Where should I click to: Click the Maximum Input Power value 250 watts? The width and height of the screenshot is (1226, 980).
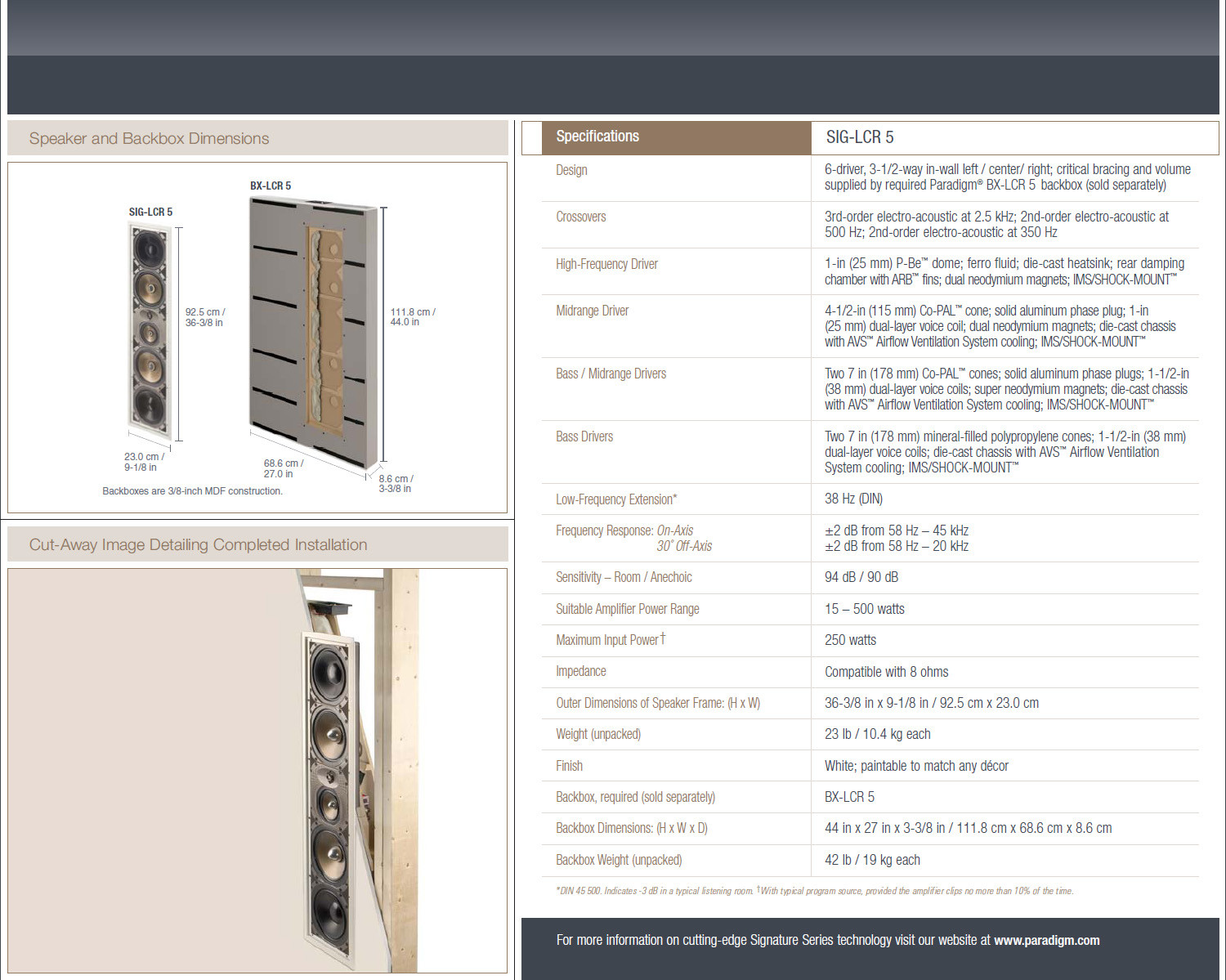[x=850, y=640]
